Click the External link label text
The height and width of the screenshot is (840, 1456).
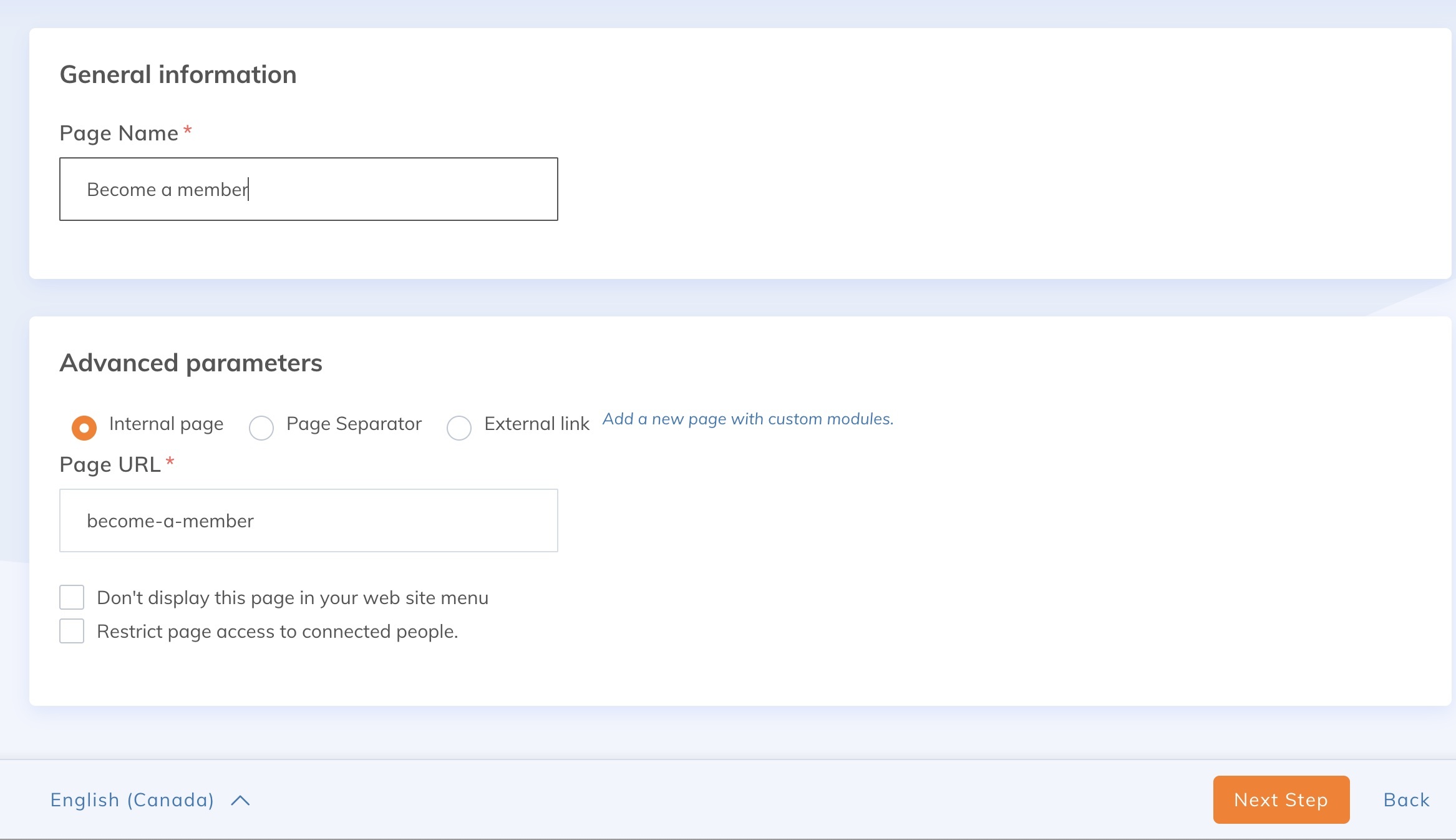click(536, 424)
